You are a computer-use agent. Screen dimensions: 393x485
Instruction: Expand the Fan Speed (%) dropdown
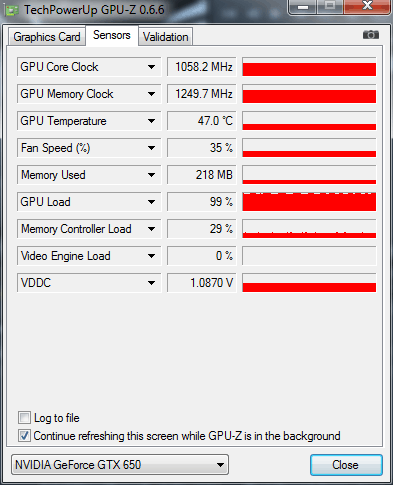coord(151,148)
